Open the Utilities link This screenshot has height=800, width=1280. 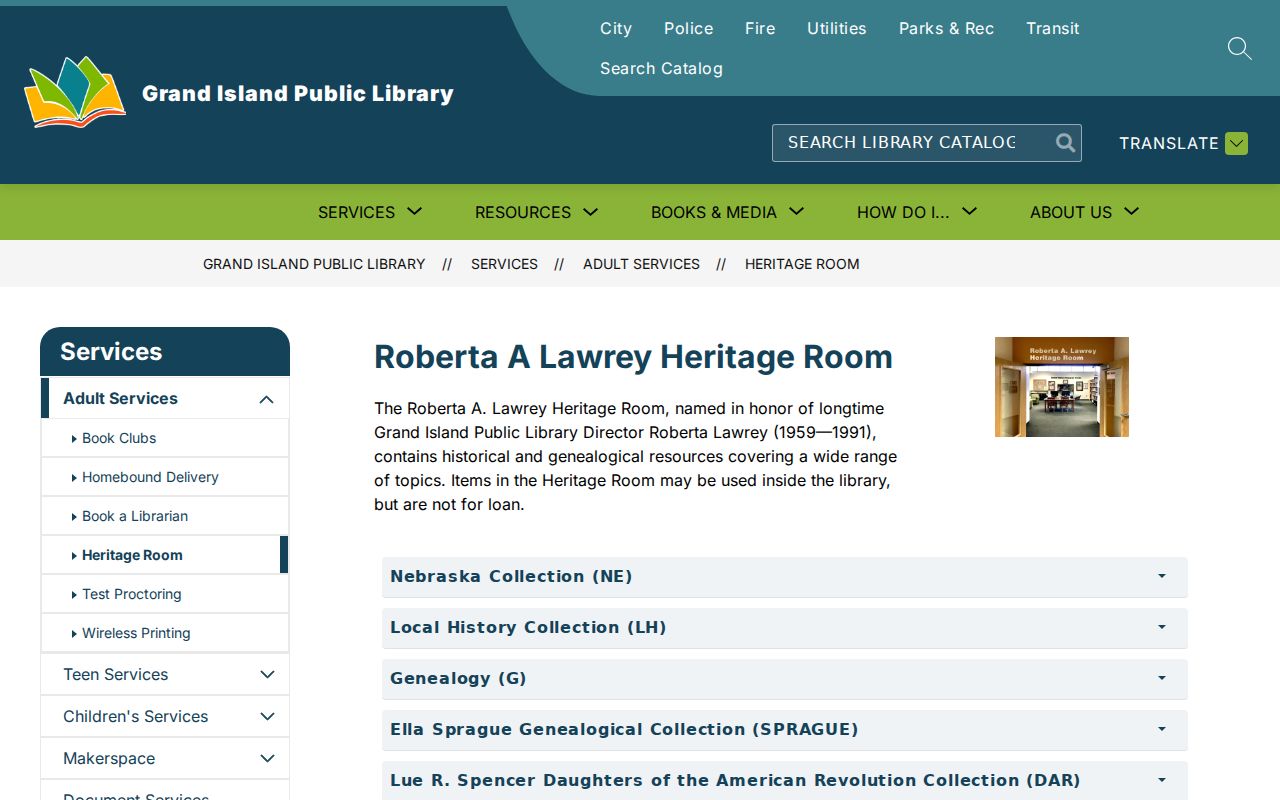(x=837, y=28)
